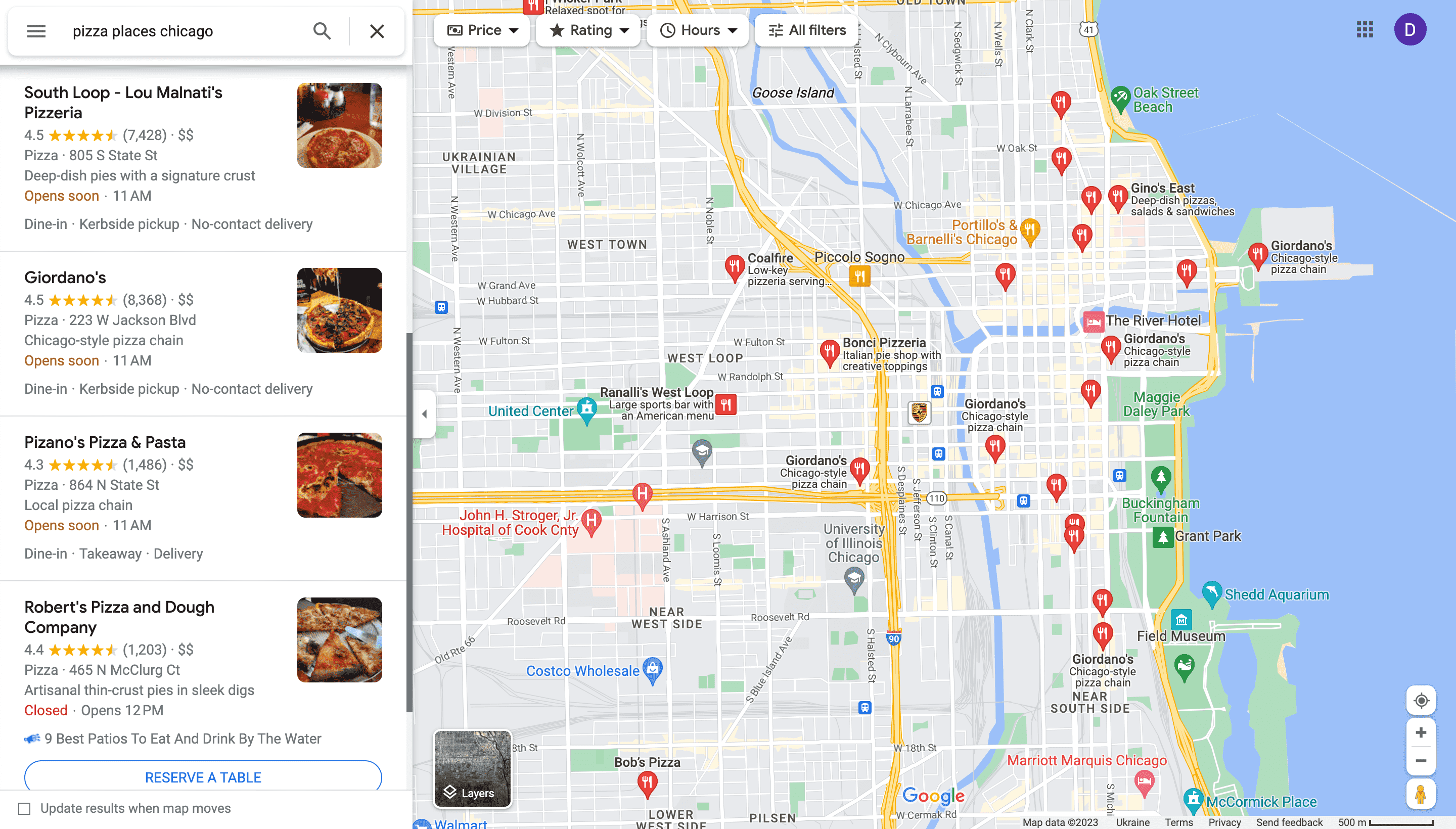Screen dimensions: 1456x829
Task: Click RESERVE A TABLE button
Action: tap(203, 778)
